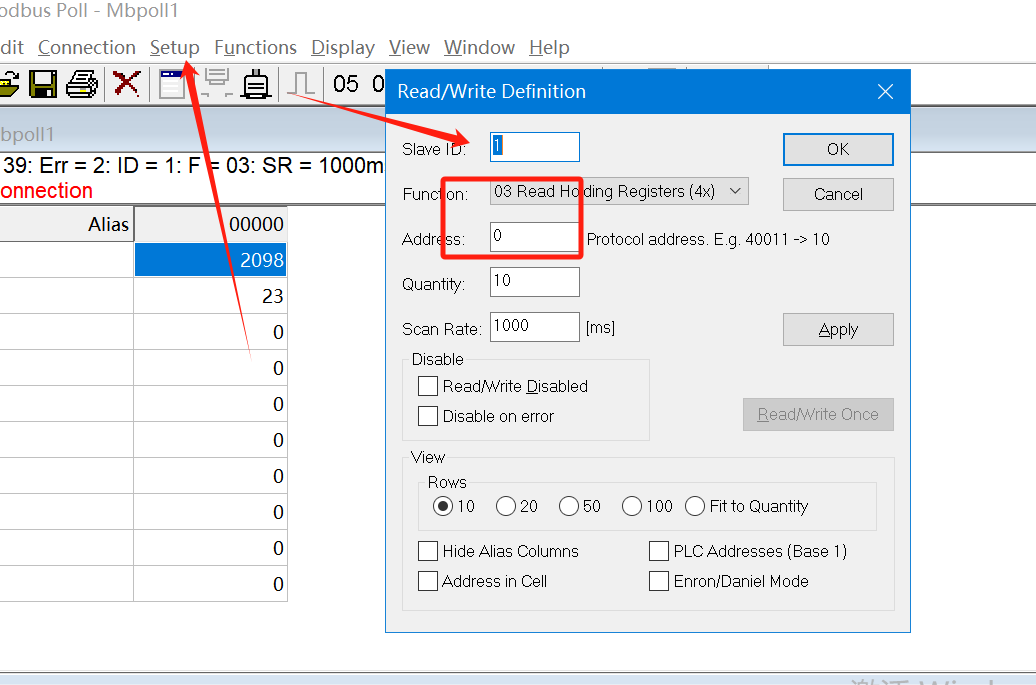Check the Disable on error option
This screenshot has width=1036, height=685.
(x=428, y=416)
